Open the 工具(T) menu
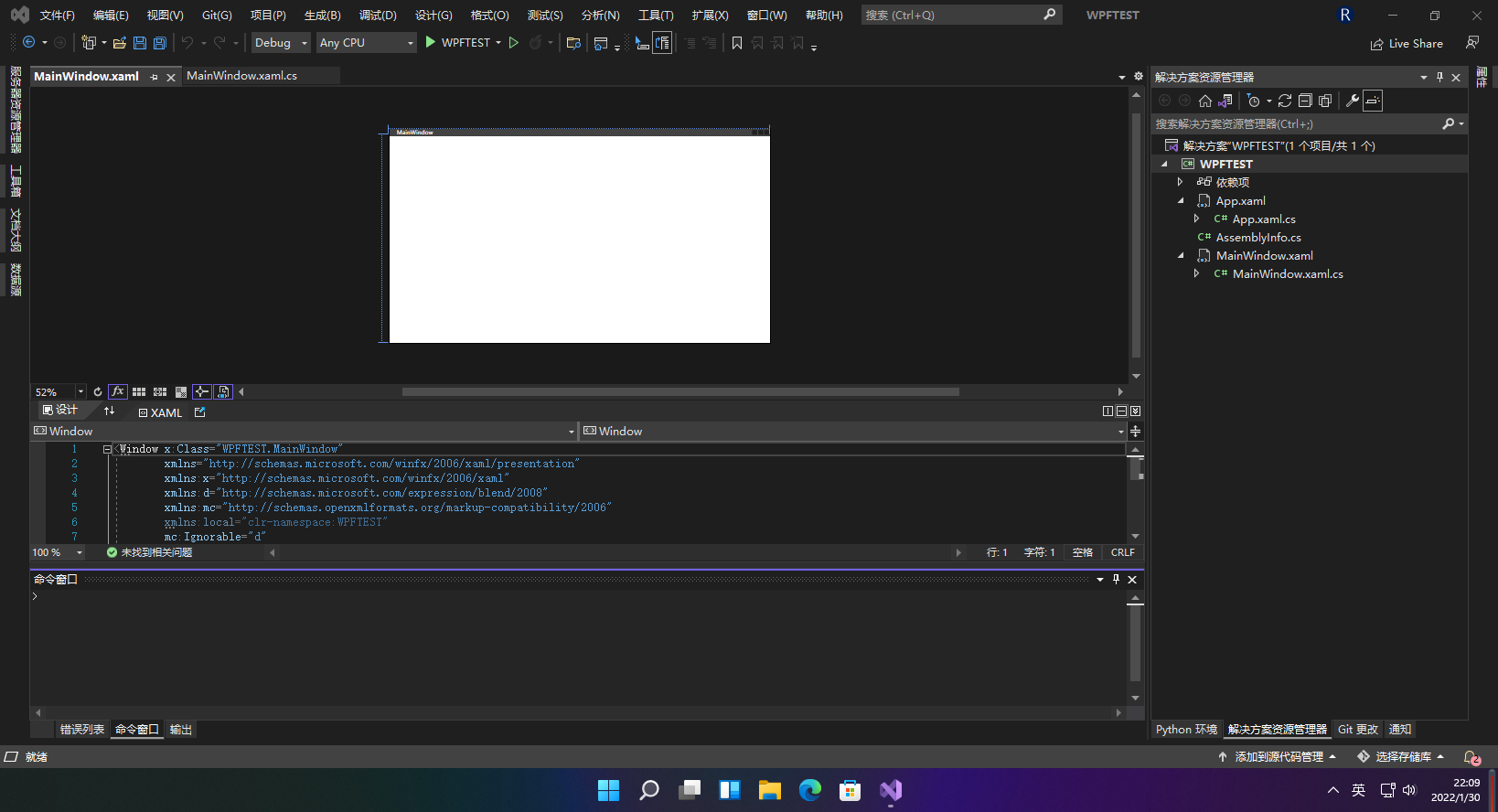The width and height of the screenshot is (1498, 812). click(x=656, y=15)
